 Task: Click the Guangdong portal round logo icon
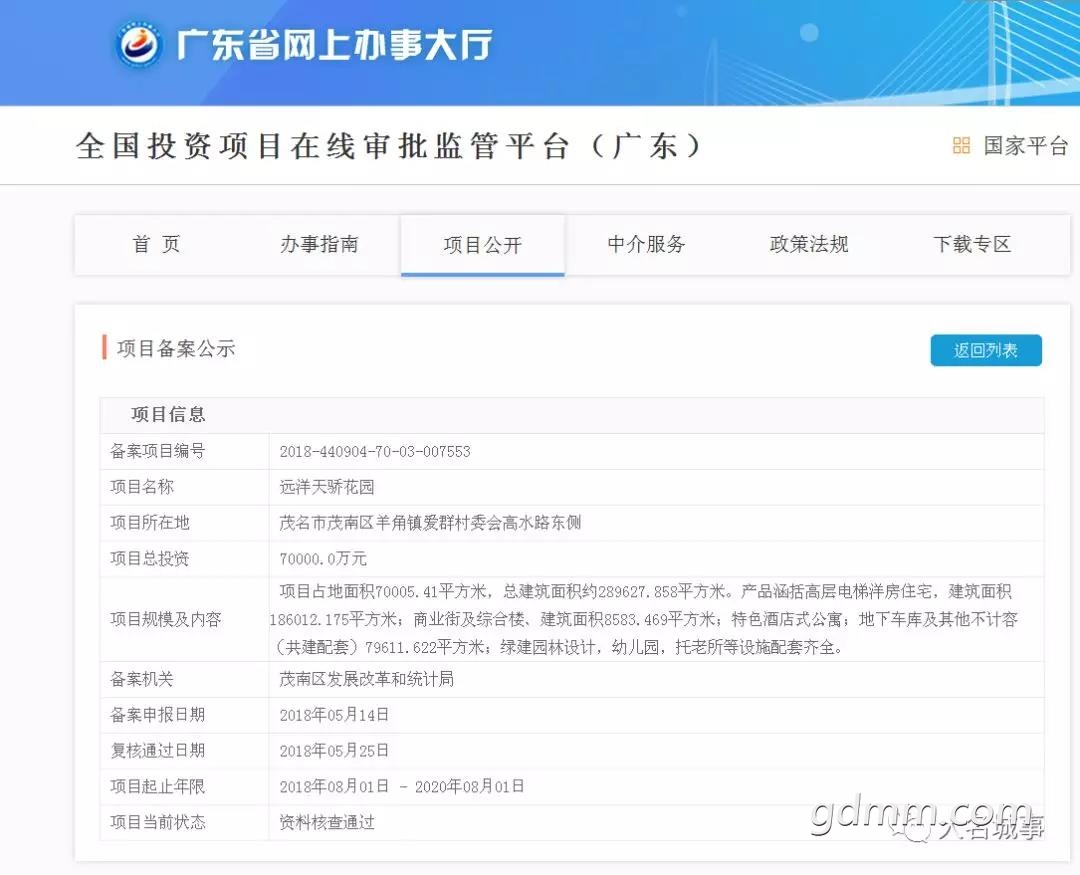coord(138,44)
